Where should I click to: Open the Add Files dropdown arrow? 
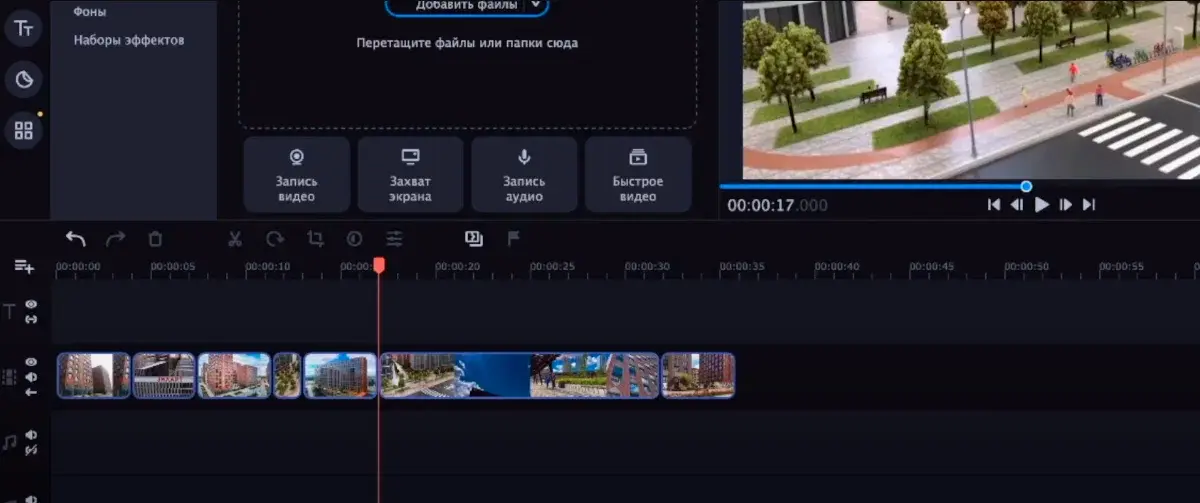[536, 5]
